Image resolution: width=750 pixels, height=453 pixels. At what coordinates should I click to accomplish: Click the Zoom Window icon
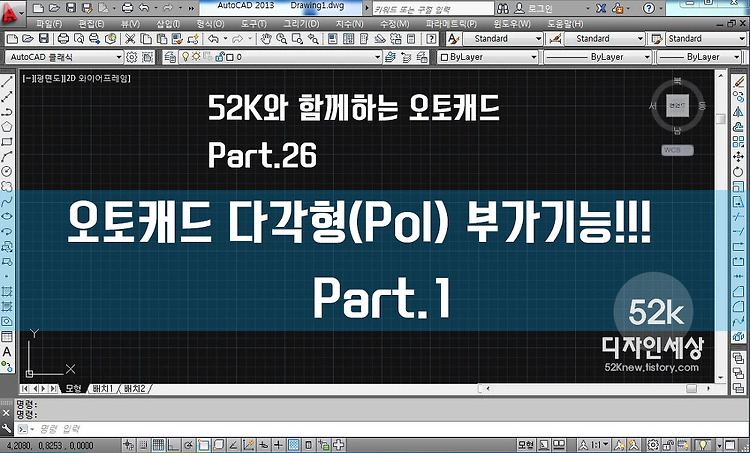[298, 39]
